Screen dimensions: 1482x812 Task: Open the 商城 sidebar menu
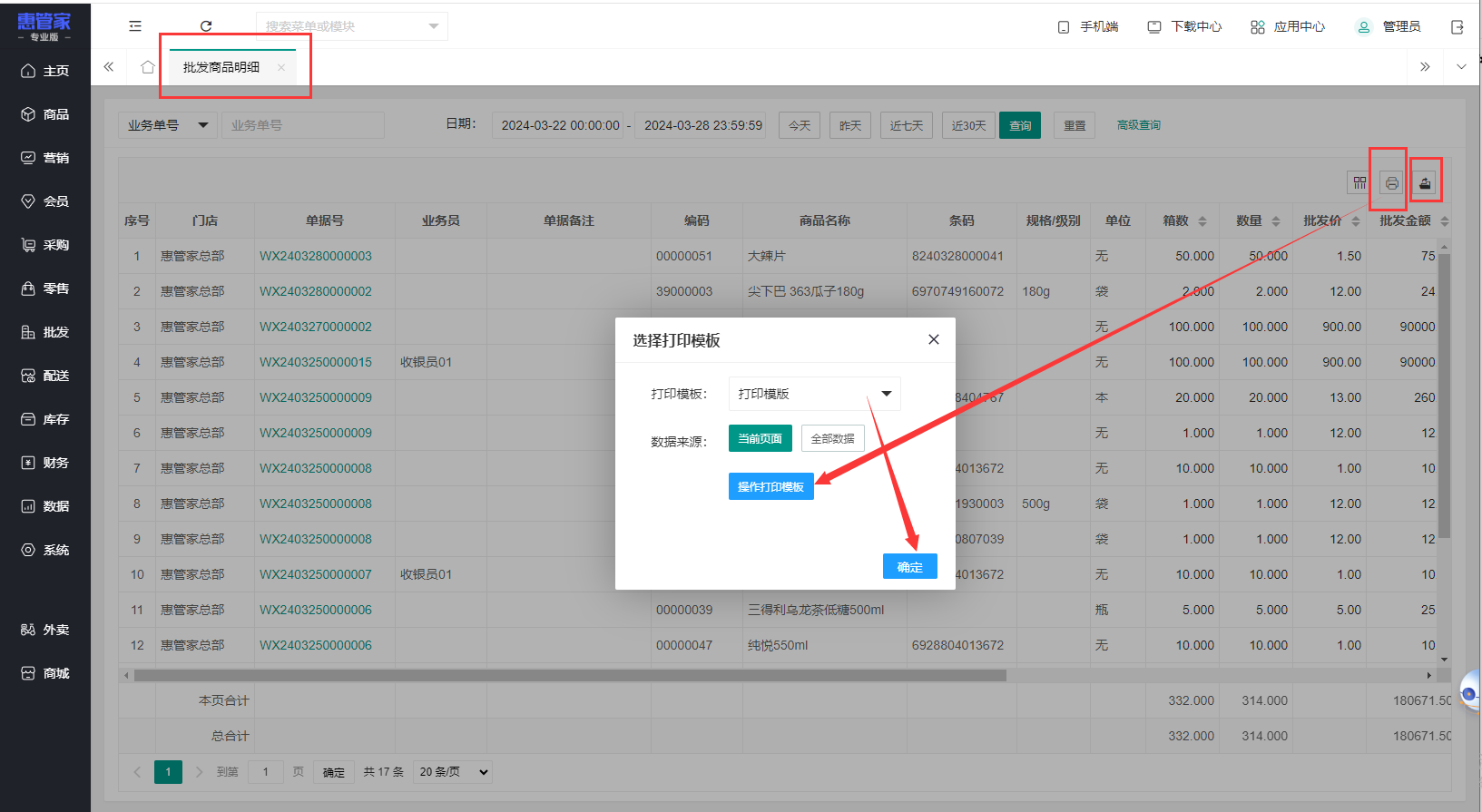[x=45, y=673]
